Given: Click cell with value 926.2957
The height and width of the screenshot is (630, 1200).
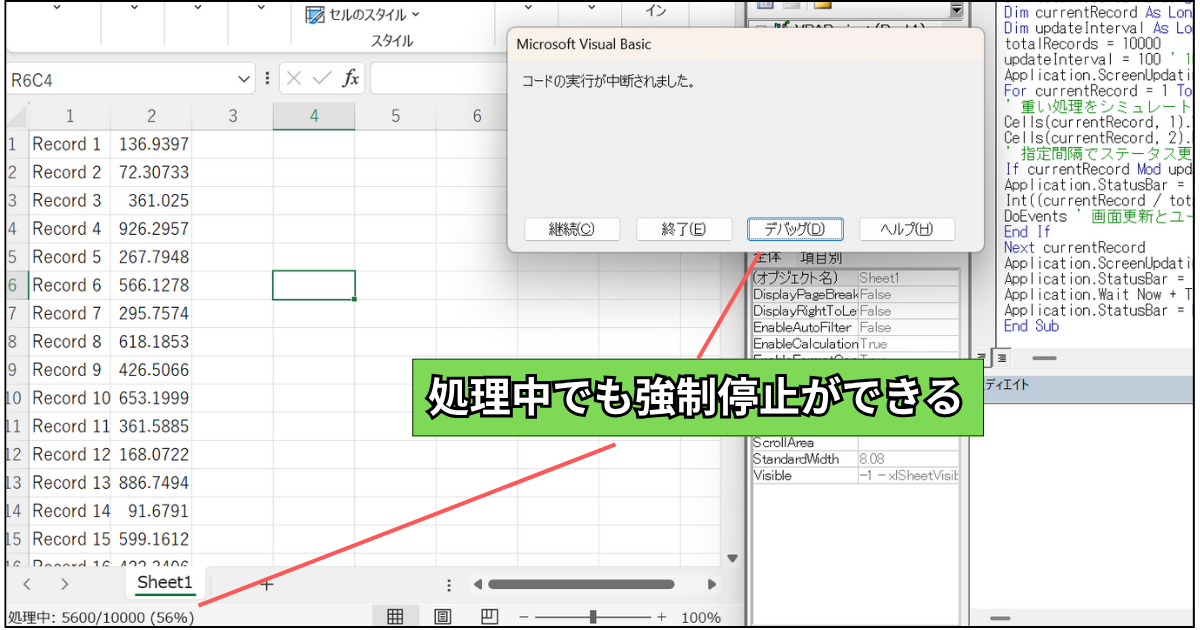Looking at the screenshot, I should pyautogui.click(x=153, y=229).
